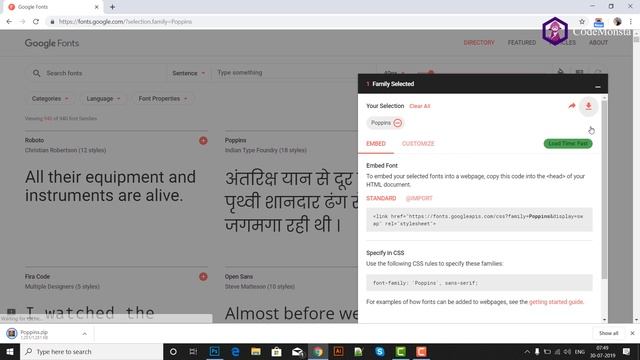Click the Windows search box on taskbar
This screenshot has width=640, height=360.
tap(91, 351)
